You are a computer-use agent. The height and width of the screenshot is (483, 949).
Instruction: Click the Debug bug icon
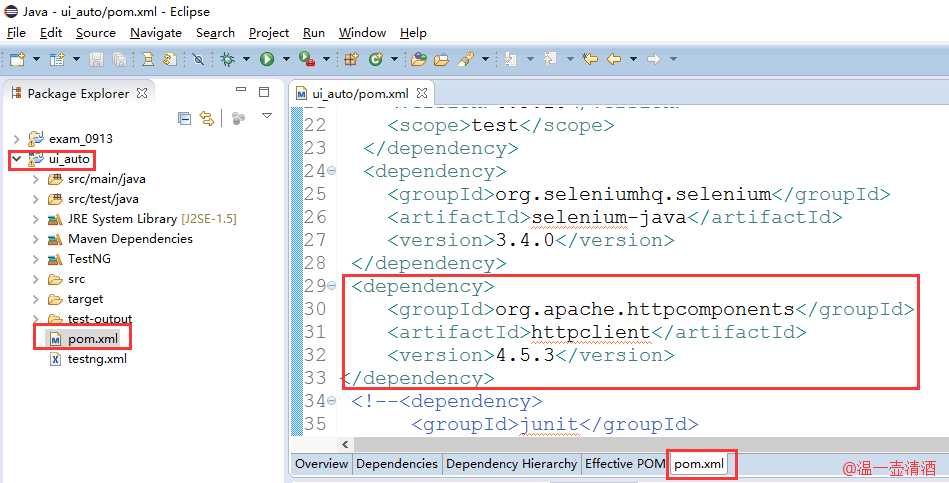(x=228, y=59)
